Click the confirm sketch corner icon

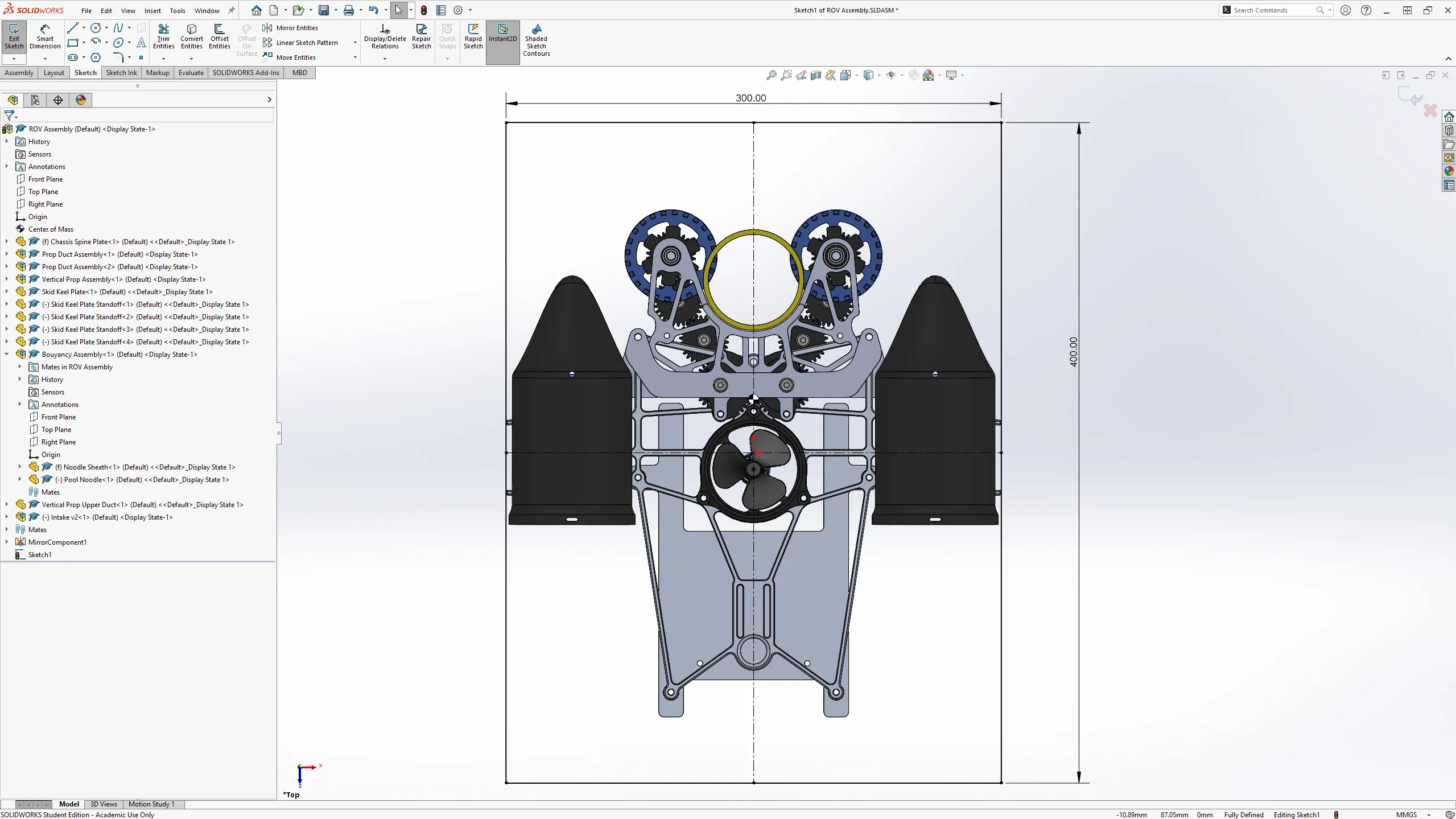coord(1410,96)
